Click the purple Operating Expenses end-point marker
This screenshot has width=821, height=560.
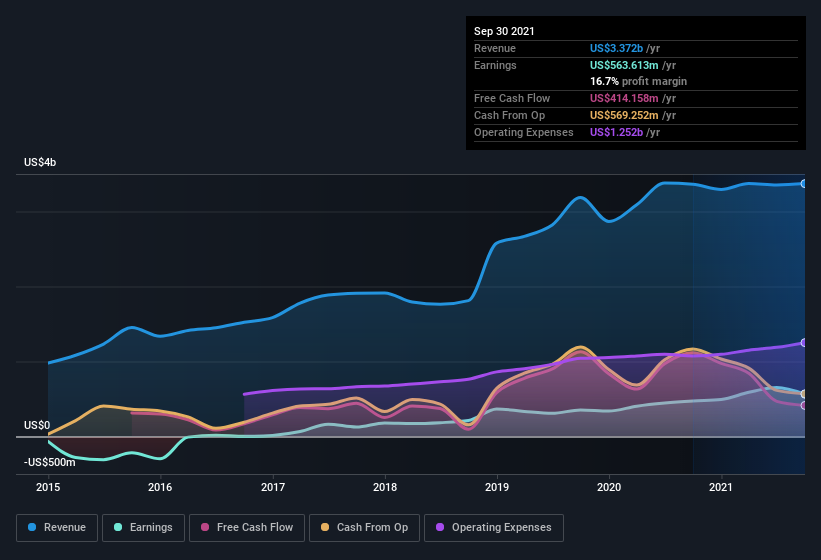click(804, 343)
